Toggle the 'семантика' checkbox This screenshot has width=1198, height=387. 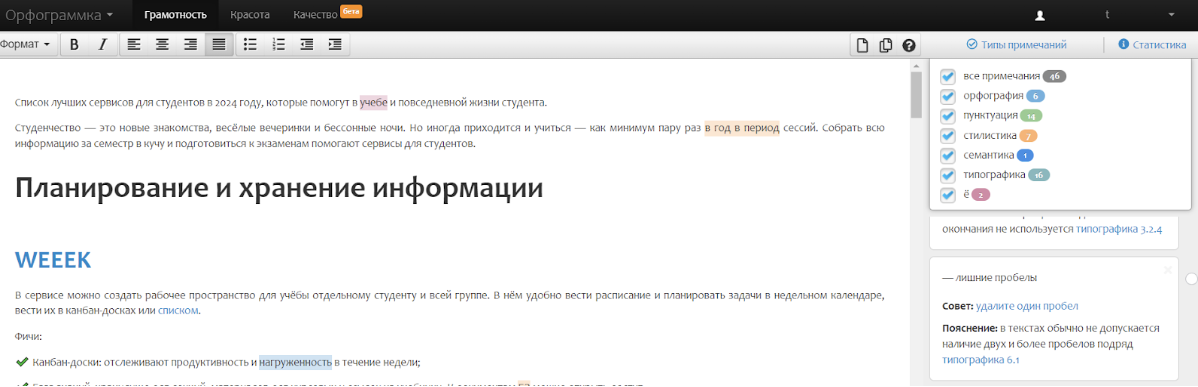947,156
